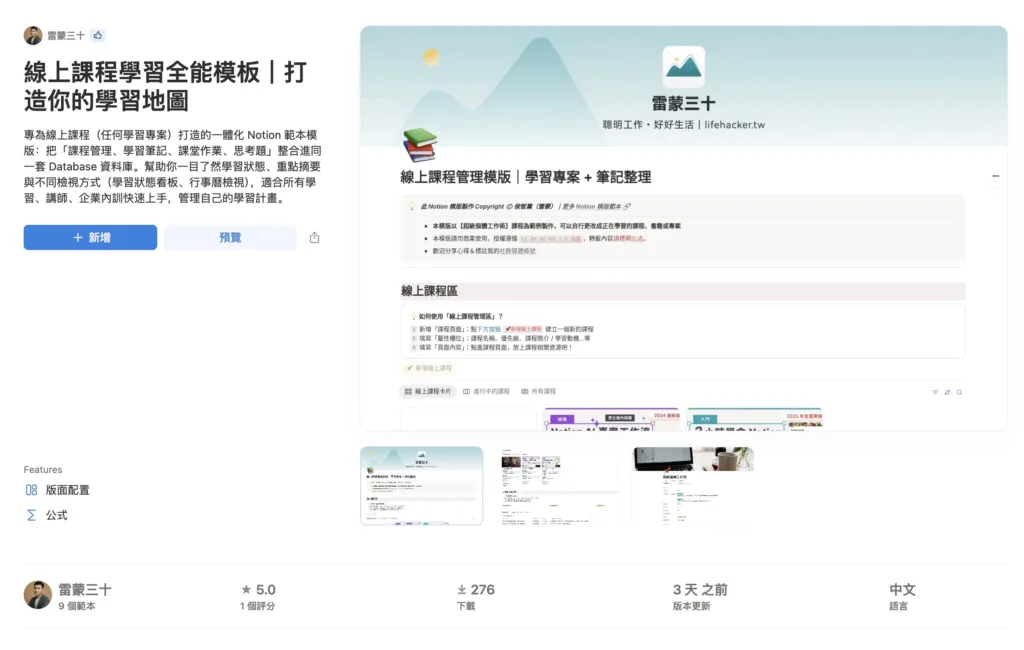Image resolution: width=1024 pixels, height=650 pixels.
Task: Select the third template preview thumbnail
Action: point(693,486)
